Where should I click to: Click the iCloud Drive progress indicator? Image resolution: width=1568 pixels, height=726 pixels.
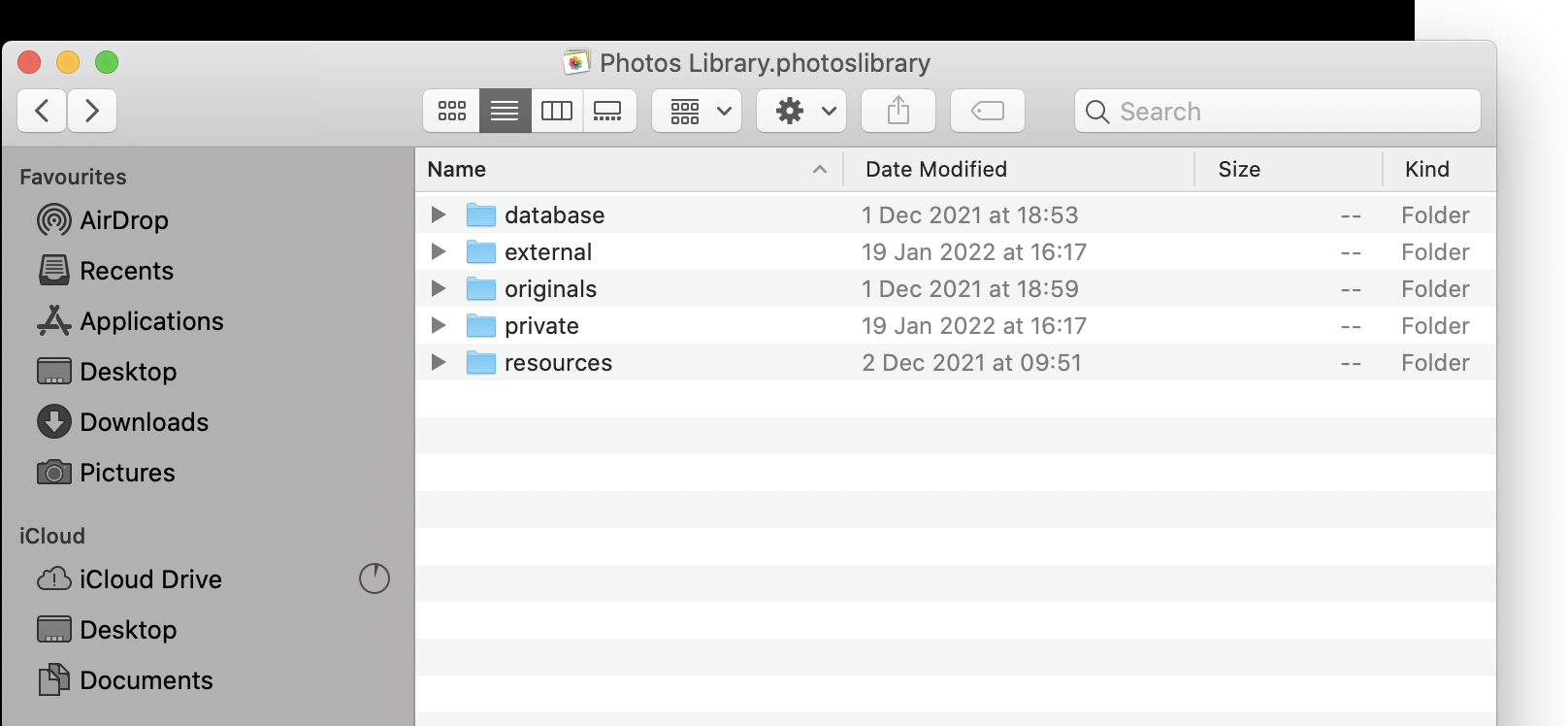[375, 578]
